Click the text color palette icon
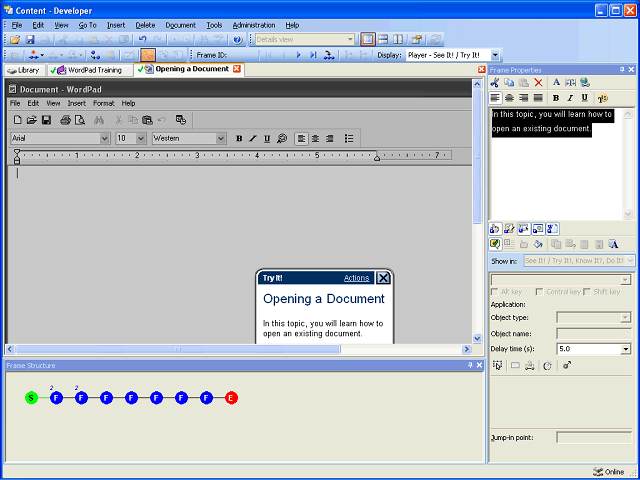 click(602, 98)
